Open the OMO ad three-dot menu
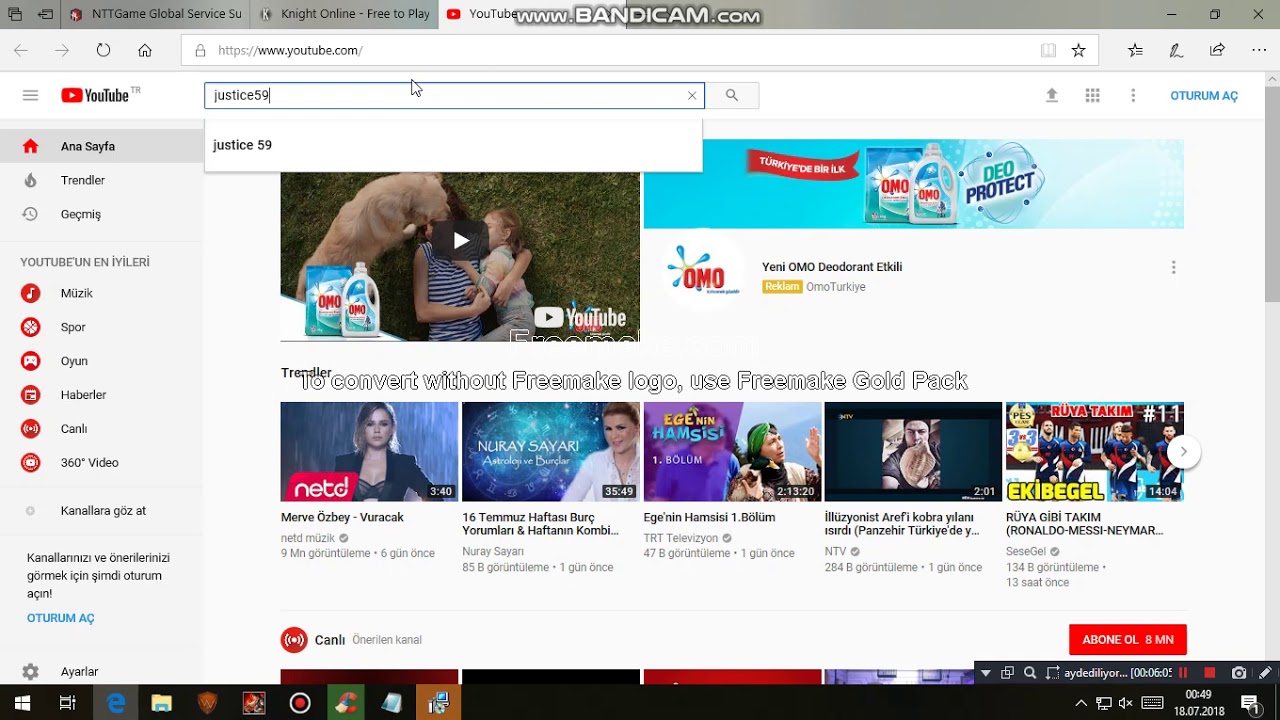The image size is (1280, 720). pos(1173,267)
